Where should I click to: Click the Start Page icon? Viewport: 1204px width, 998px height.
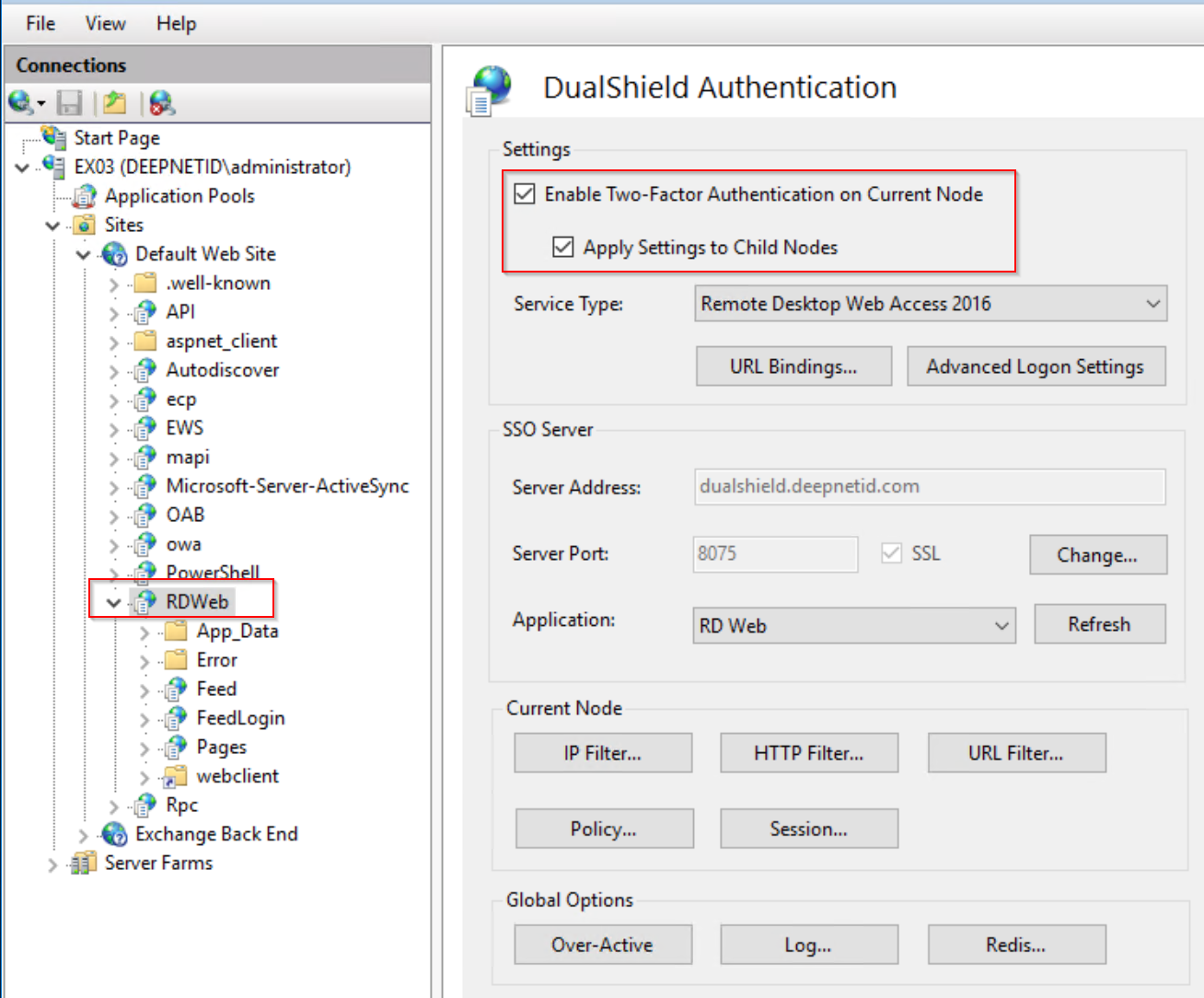(54, 138)
